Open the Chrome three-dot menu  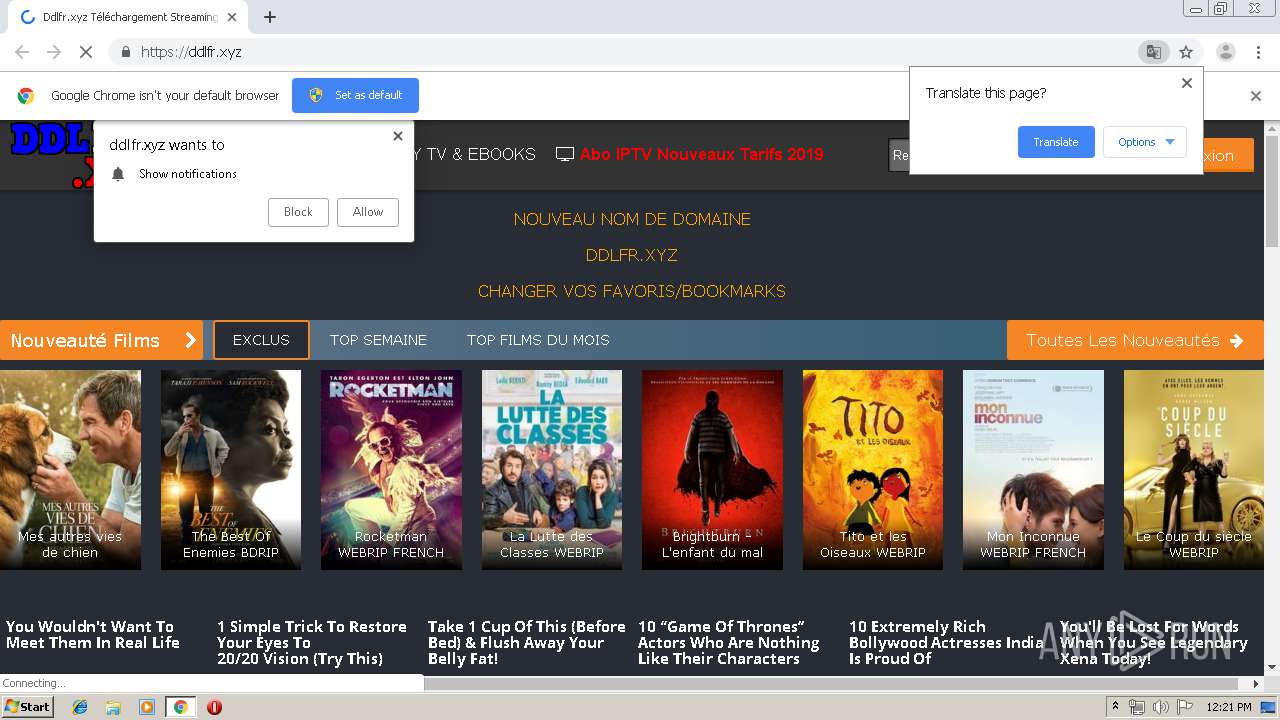tap(1258, 52)
